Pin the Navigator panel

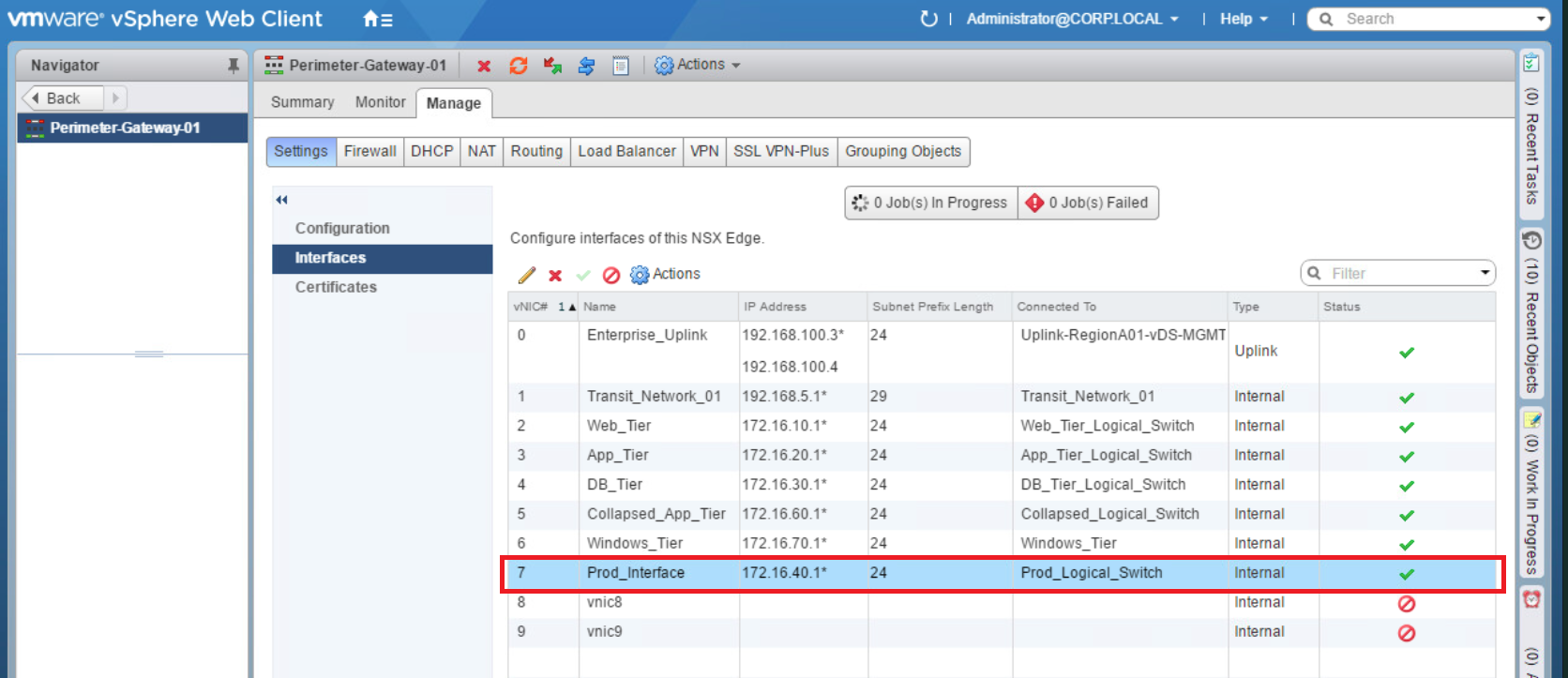[234, 66]
